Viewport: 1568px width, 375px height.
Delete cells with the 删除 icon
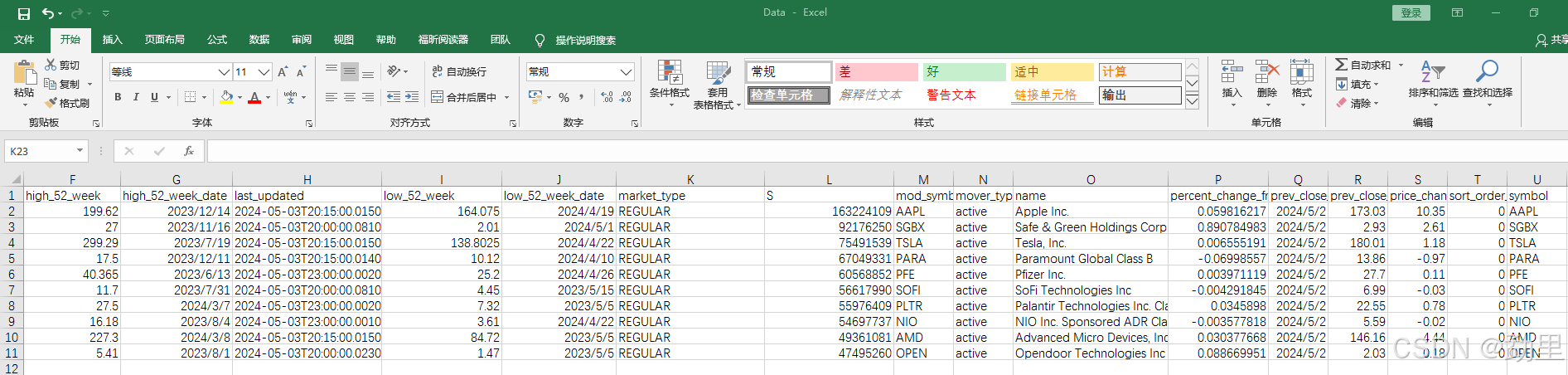(x=1266, y=83)
